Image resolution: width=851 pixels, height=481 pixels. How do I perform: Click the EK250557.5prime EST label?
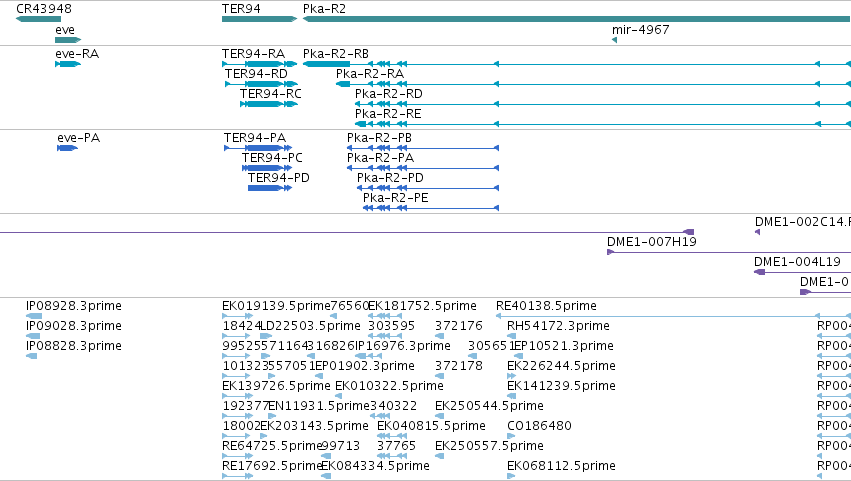click(x=489, y=447)
